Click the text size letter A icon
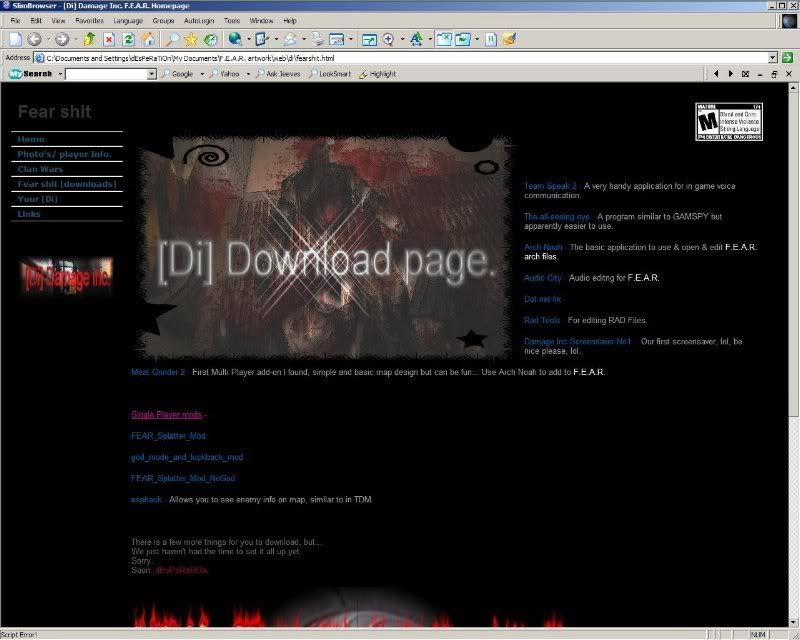The height and width of the screenshot is (640, 800). pyautogui.click(x=416, y=39)
